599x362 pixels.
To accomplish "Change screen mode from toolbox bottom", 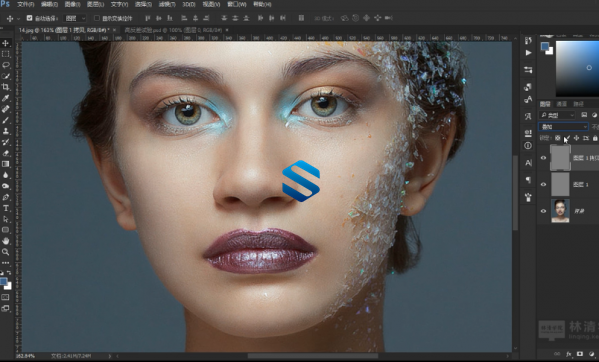I will (5, 308).
